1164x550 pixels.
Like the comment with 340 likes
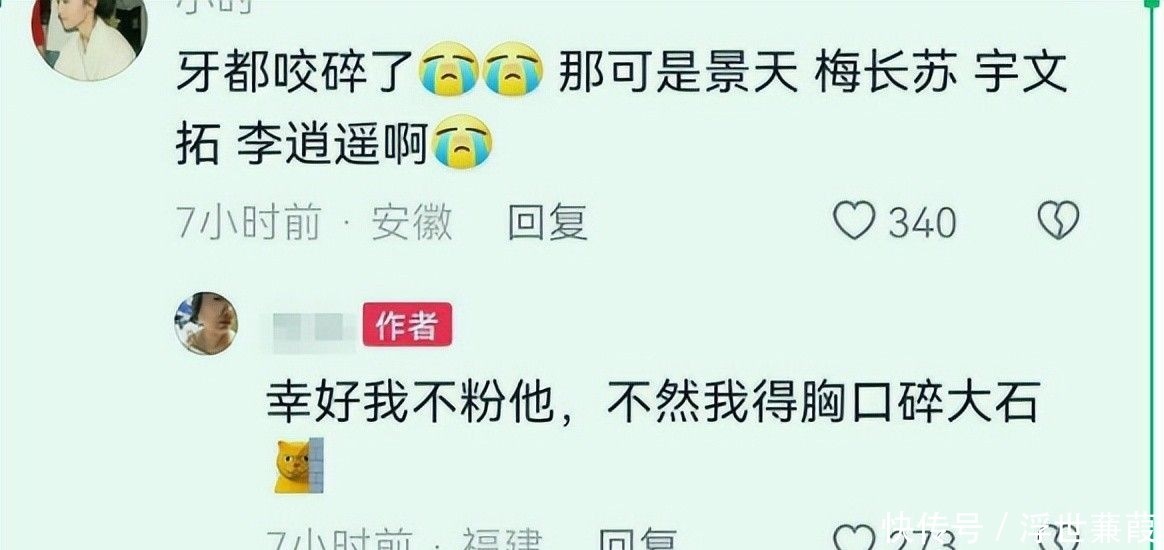854,221
